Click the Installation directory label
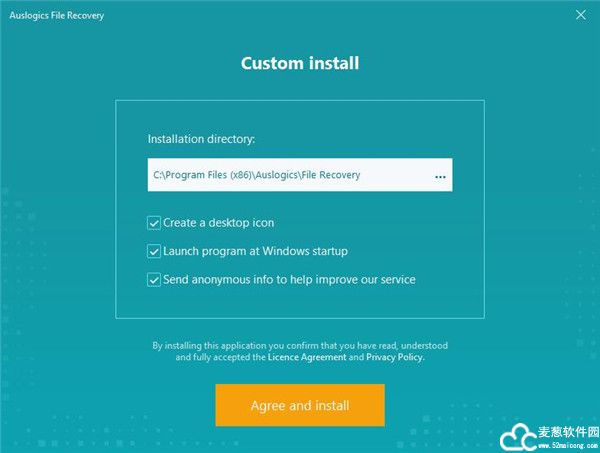 pyautogui.click(x=201, y=139)
